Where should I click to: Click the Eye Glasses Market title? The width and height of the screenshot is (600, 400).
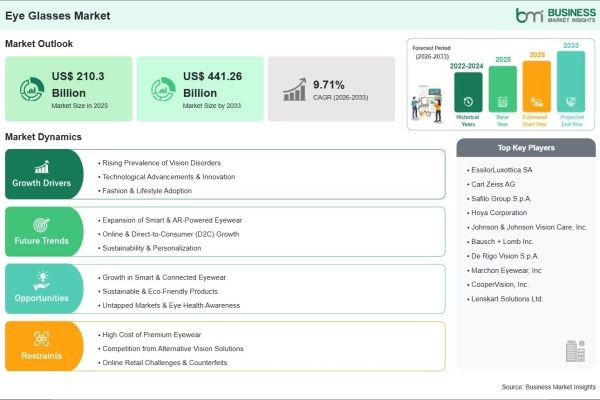[x=58, y=16]
